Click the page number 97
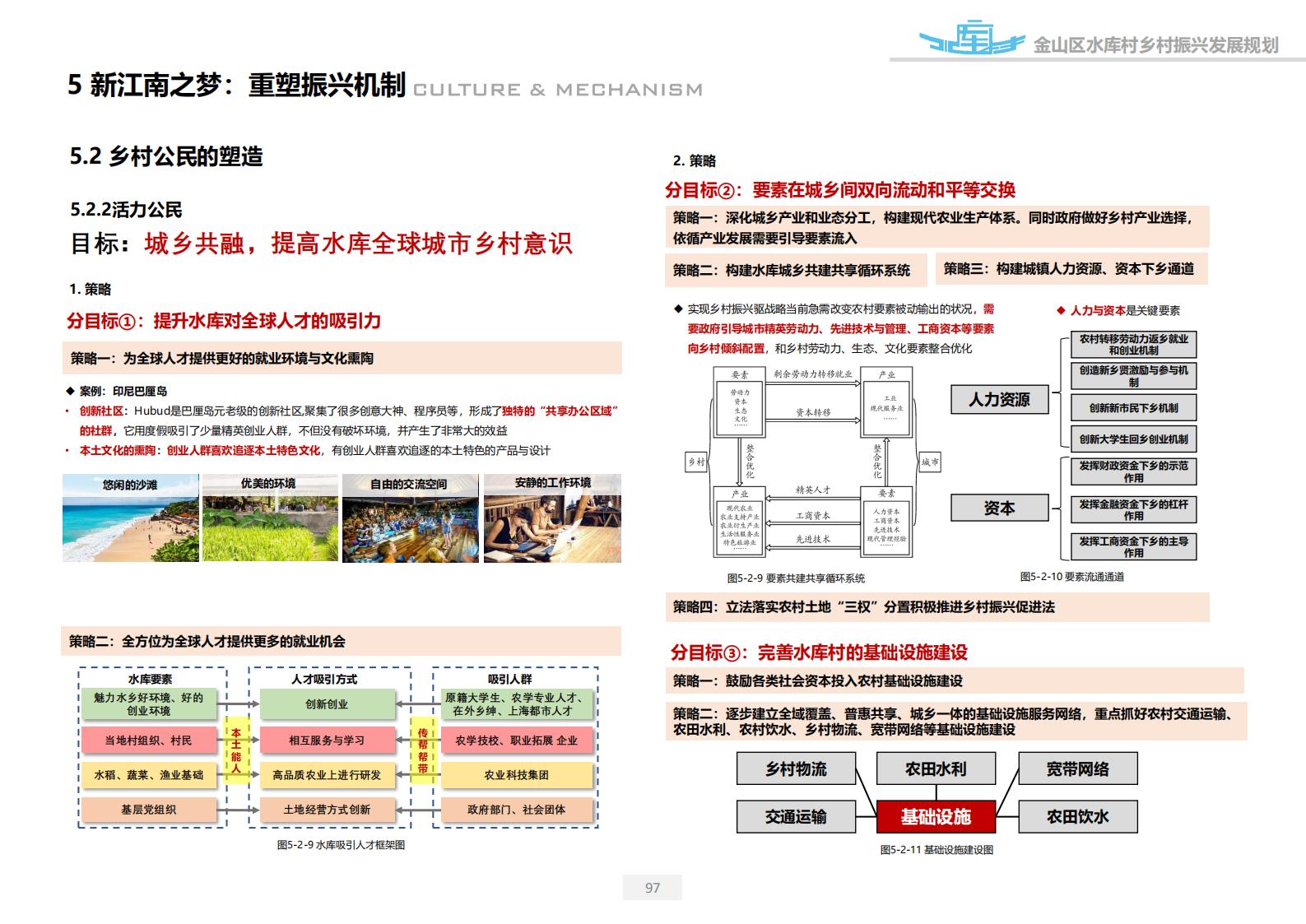The height and width of the screenshot is (924, 1306). pyautogui.click(x=653, y=888)
